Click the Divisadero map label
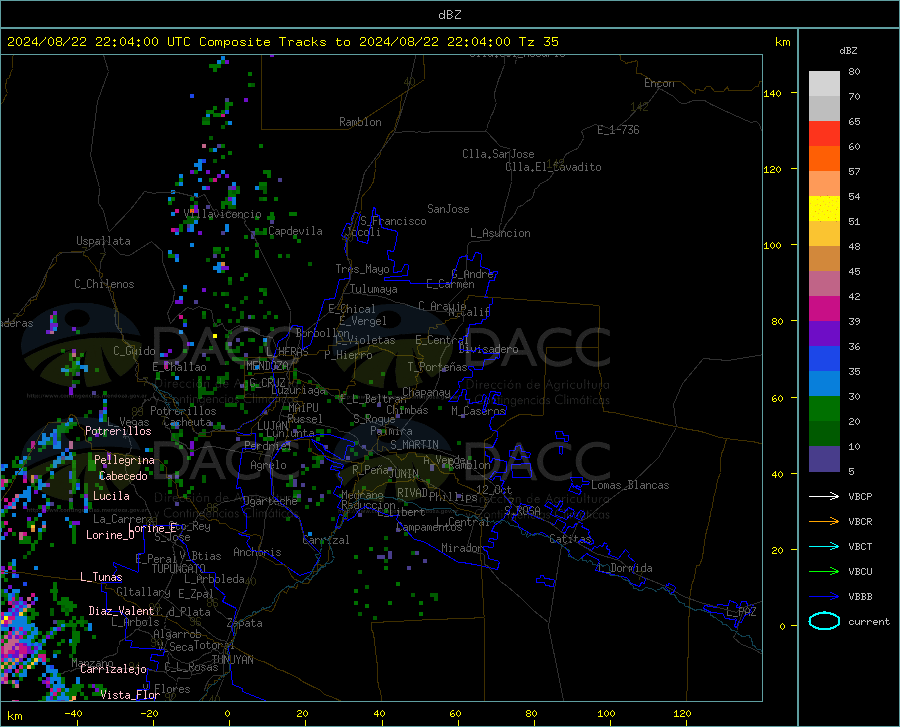 (488, 349)
